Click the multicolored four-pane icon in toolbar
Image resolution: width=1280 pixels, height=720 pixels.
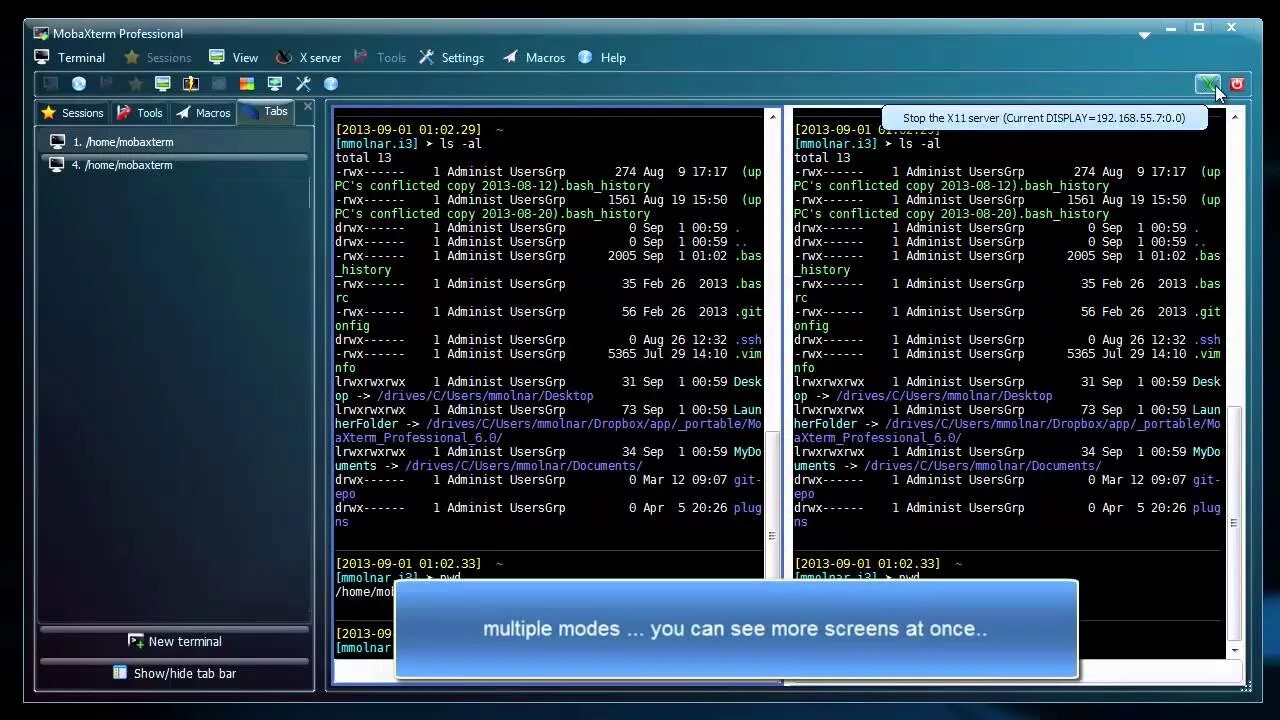[247, 84]
